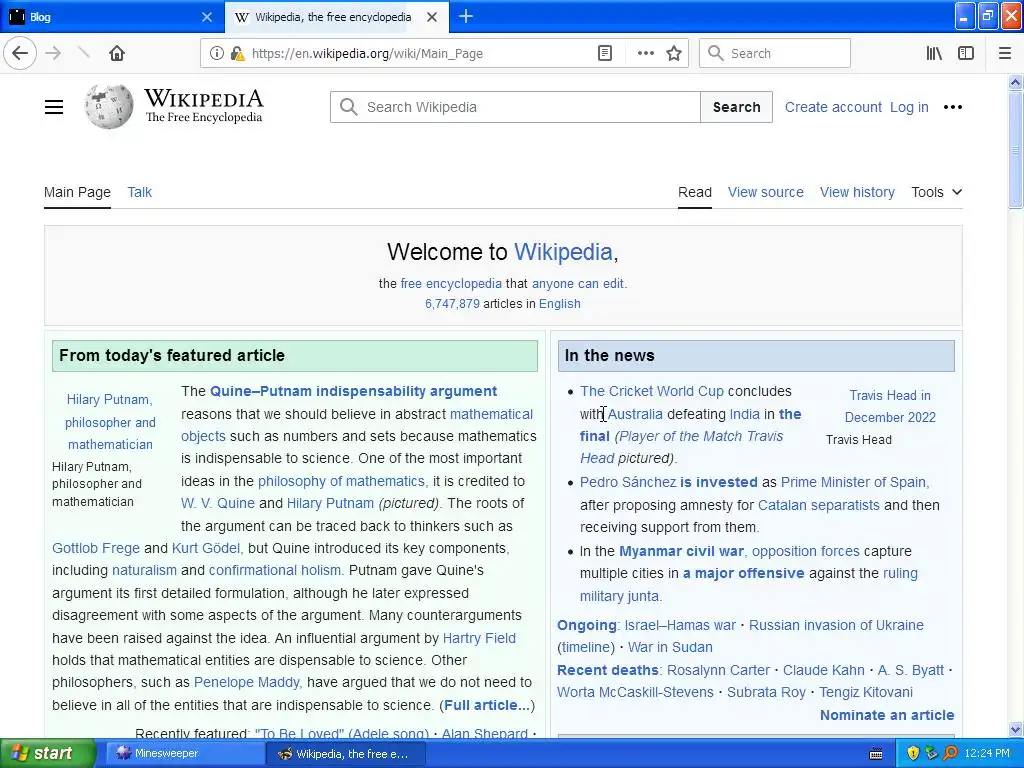
Task: Open the confirmational holism link
Action: pos(276,570)
